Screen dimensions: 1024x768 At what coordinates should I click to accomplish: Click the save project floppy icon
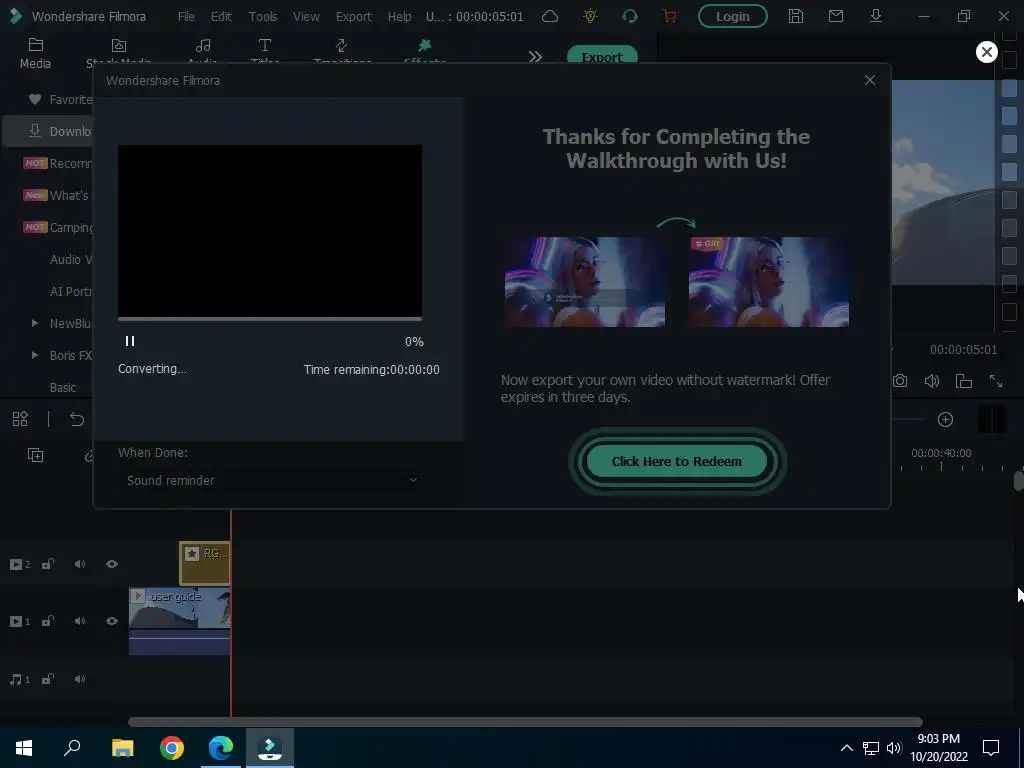click(795, 16)
